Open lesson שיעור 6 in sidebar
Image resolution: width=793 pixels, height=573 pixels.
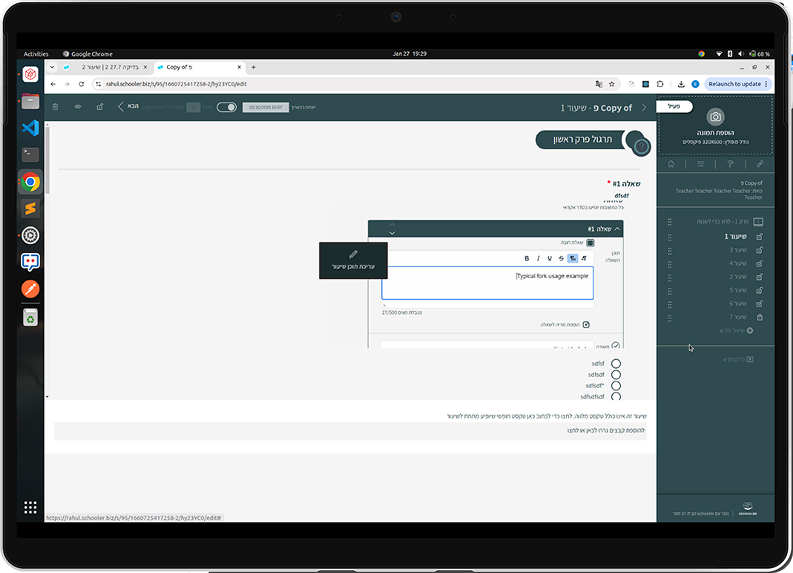[x=738, y=303]
